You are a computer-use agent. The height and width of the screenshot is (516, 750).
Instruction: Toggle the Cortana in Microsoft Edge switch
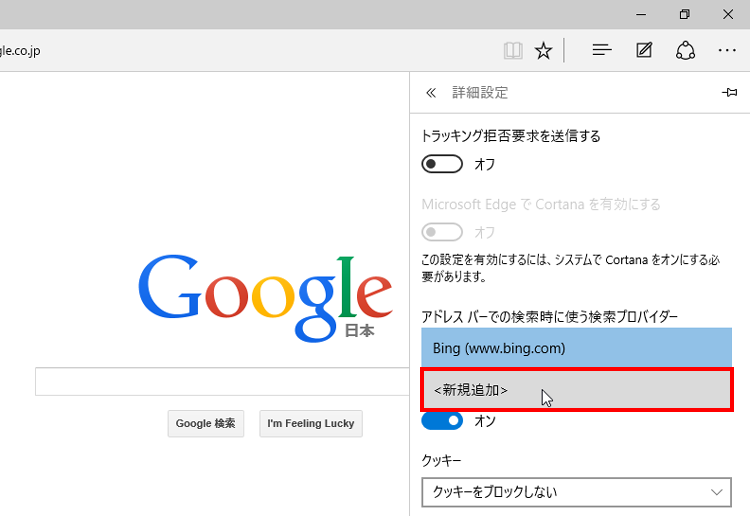pos(442,232)
